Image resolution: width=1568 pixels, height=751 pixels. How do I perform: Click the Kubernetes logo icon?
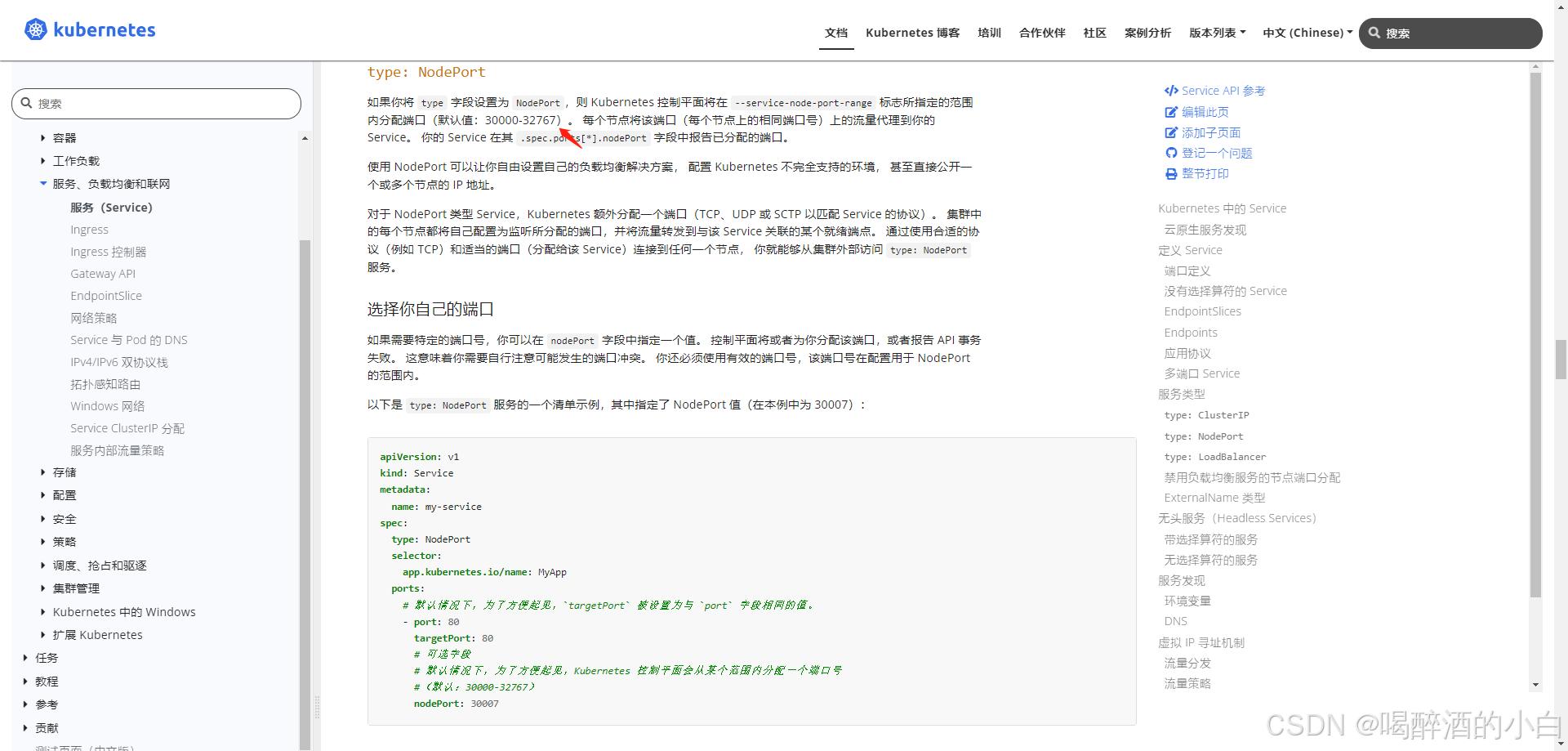[x=36, y=30]
